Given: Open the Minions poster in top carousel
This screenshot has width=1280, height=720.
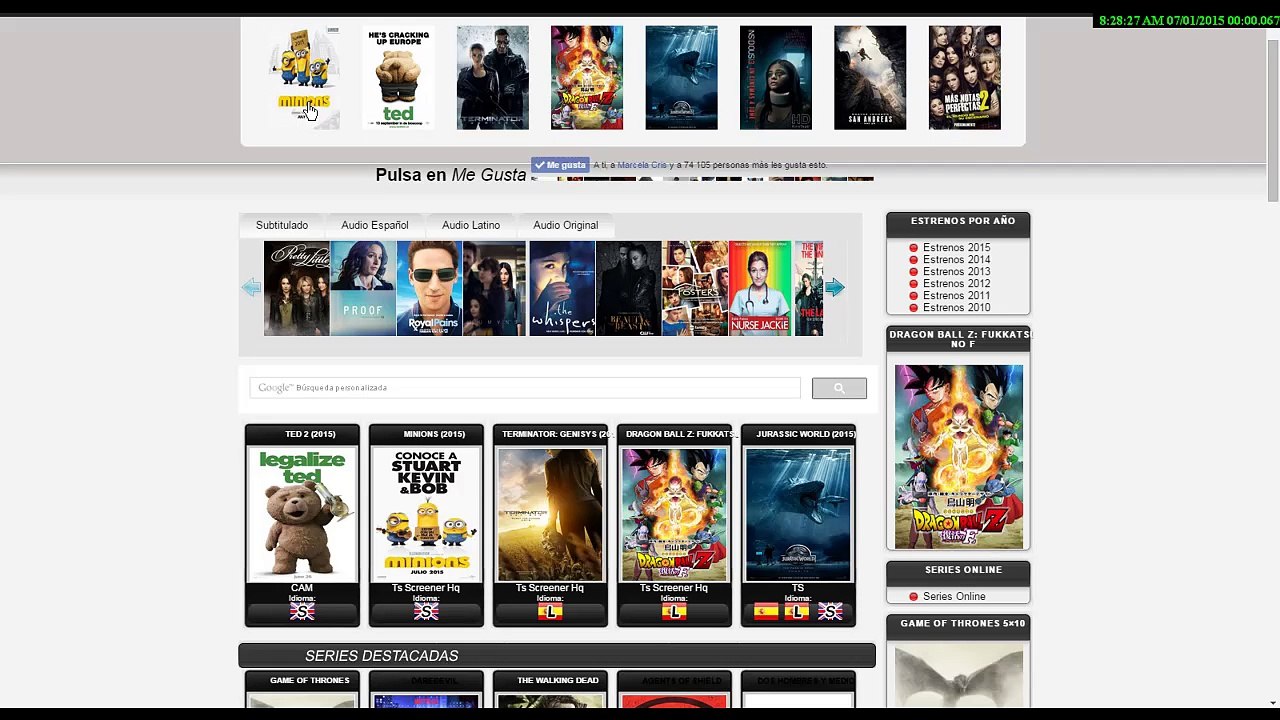Looking at the screenshot, I should coord(304,78).
